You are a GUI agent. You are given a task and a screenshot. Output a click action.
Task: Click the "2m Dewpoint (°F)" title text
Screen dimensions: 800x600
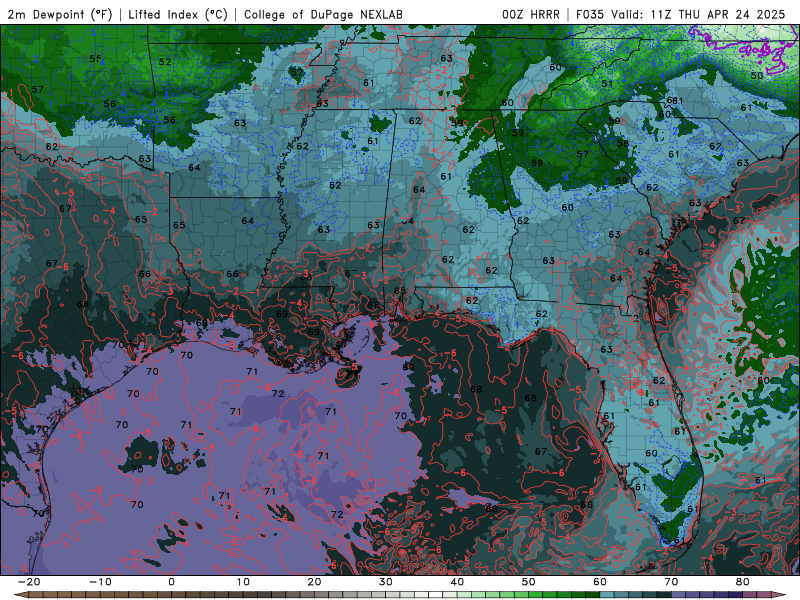[x=60, y=14]
